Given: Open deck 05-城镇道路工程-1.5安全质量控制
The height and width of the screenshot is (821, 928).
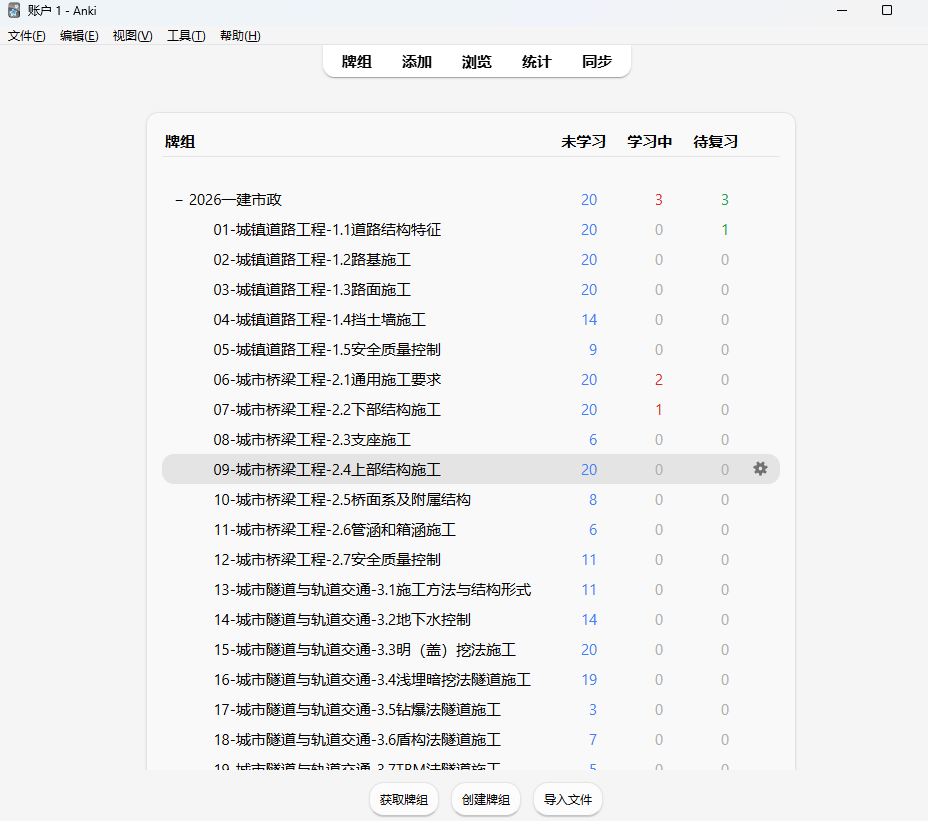Looking at the screenshot, I should coord(327,350).
